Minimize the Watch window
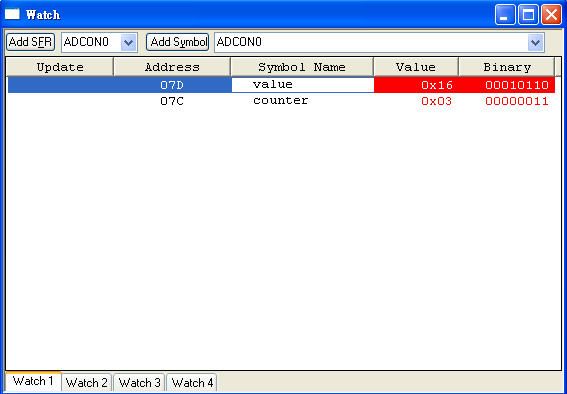567x394 pixels. tap(505, 15)
